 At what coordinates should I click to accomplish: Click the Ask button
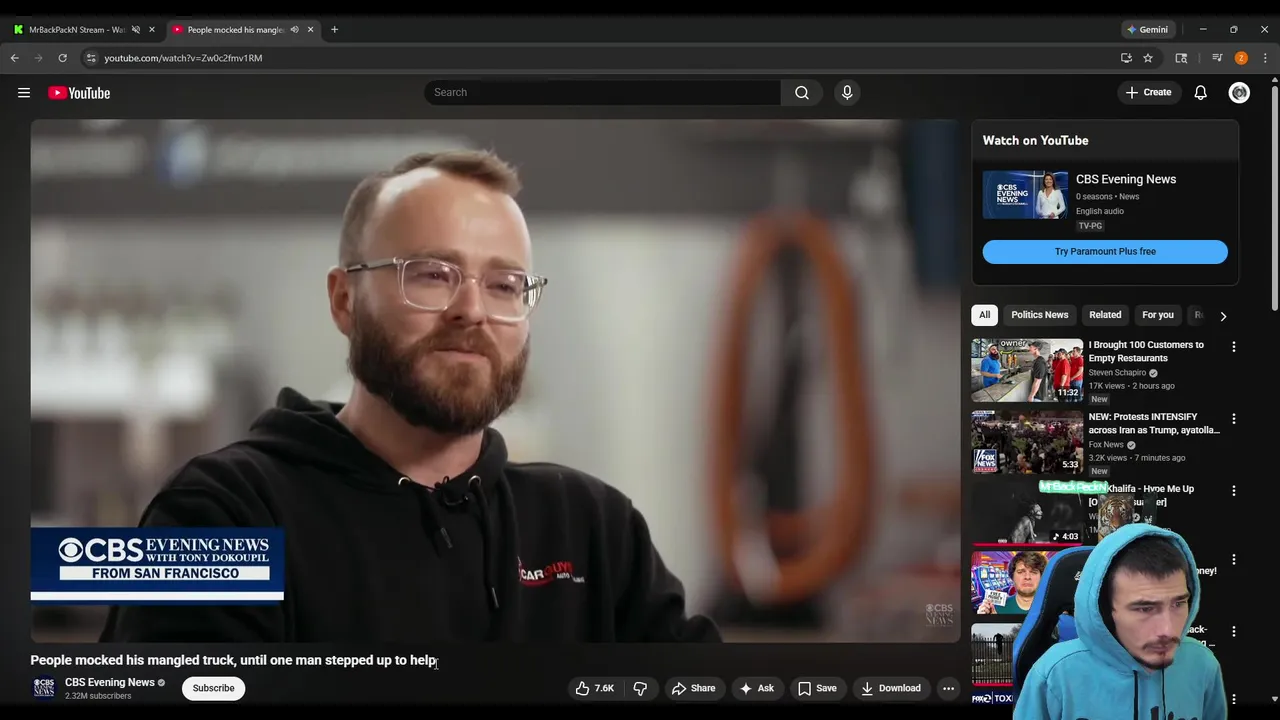tap(756, 688)
